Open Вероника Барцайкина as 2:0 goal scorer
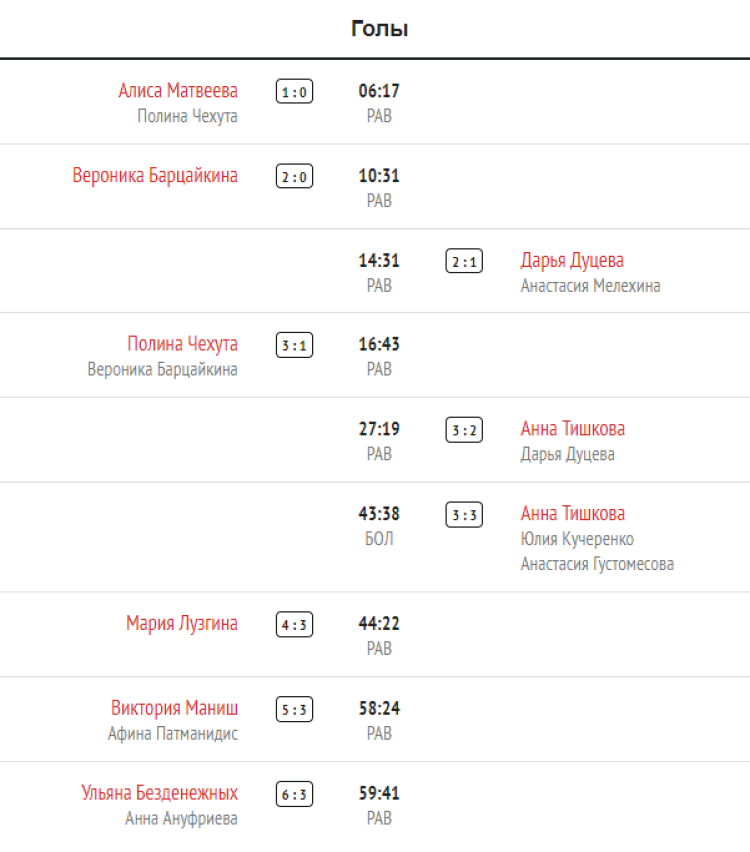This screenshot has width=750, height=852. click(155, 176)
